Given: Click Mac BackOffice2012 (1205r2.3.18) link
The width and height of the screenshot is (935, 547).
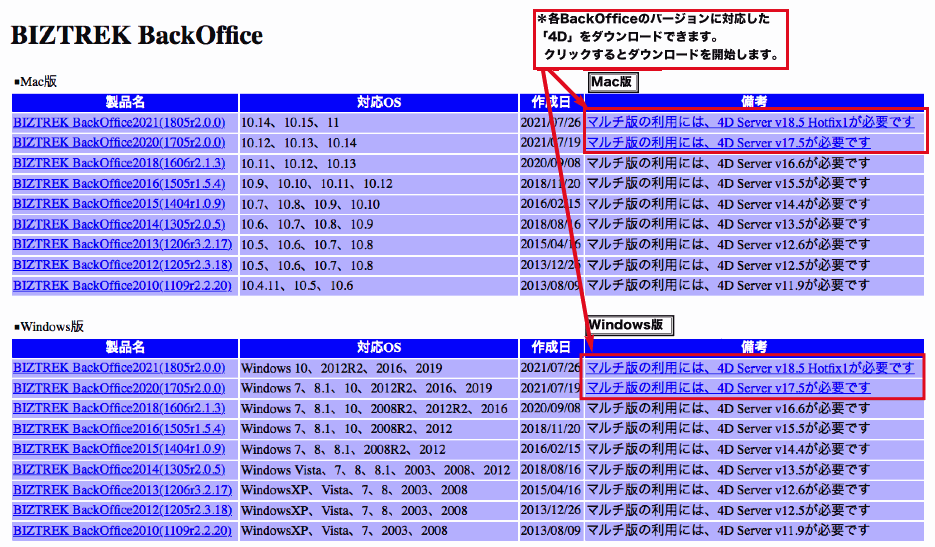Looking at the screenshot, I should pos(122,265).
